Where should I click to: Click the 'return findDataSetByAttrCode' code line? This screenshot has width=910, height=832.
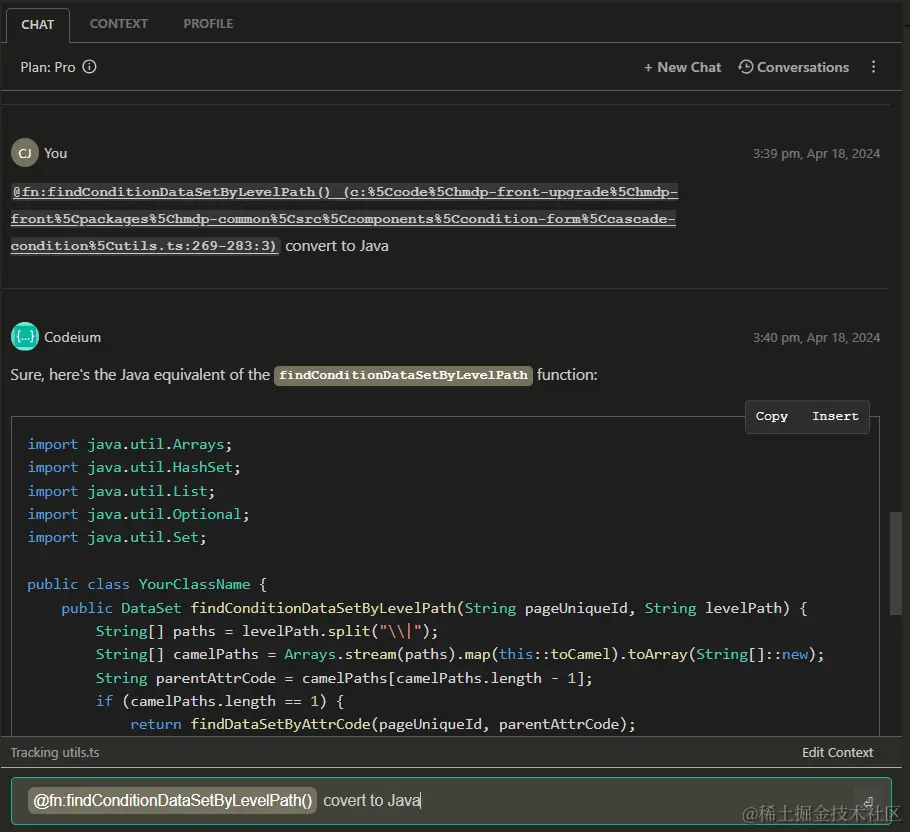click(383, 725)
